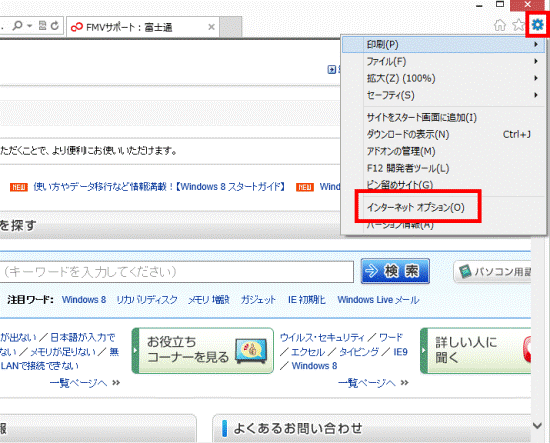Image resolution: width=550 pixels, height=443 pixels.
Task: Click the Windows 8 hot keyword link
Action: coord(84,300)
